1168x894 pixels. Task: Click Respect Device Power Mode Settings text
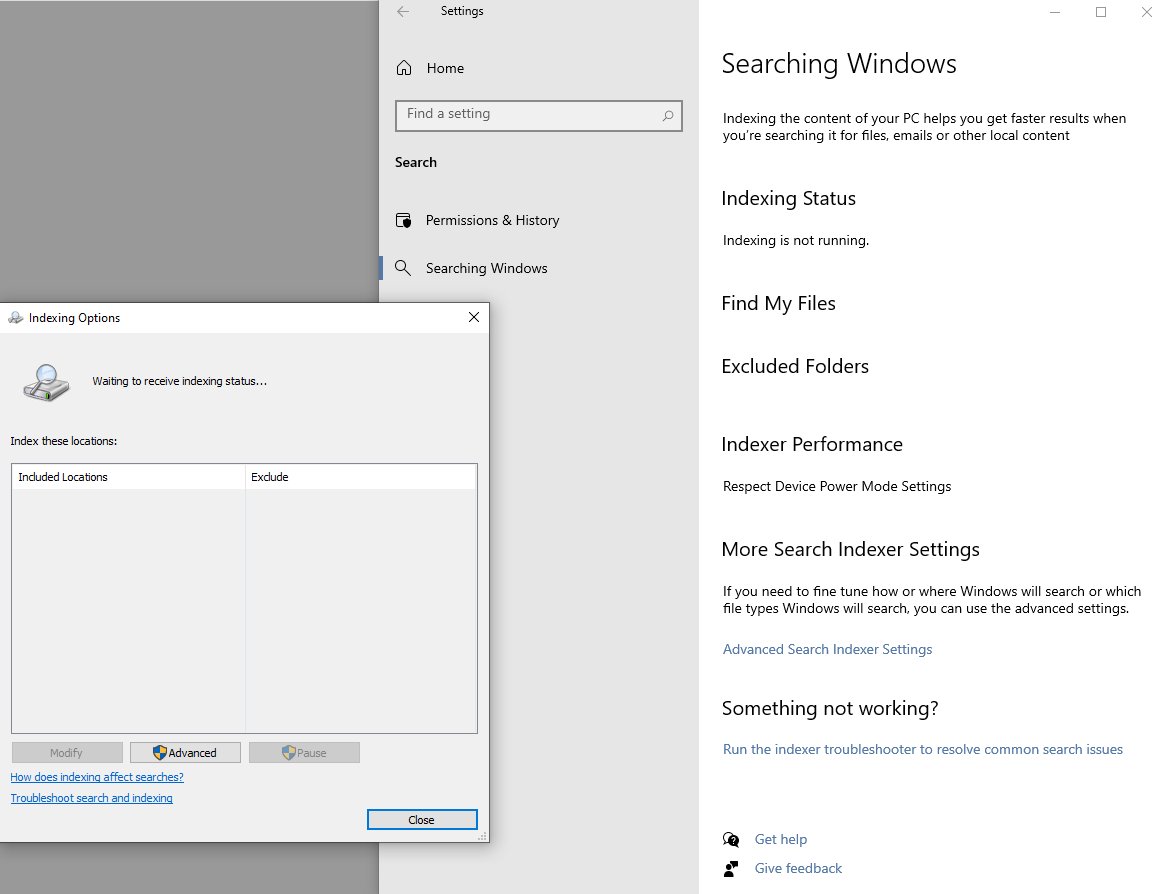coord(837,486)
